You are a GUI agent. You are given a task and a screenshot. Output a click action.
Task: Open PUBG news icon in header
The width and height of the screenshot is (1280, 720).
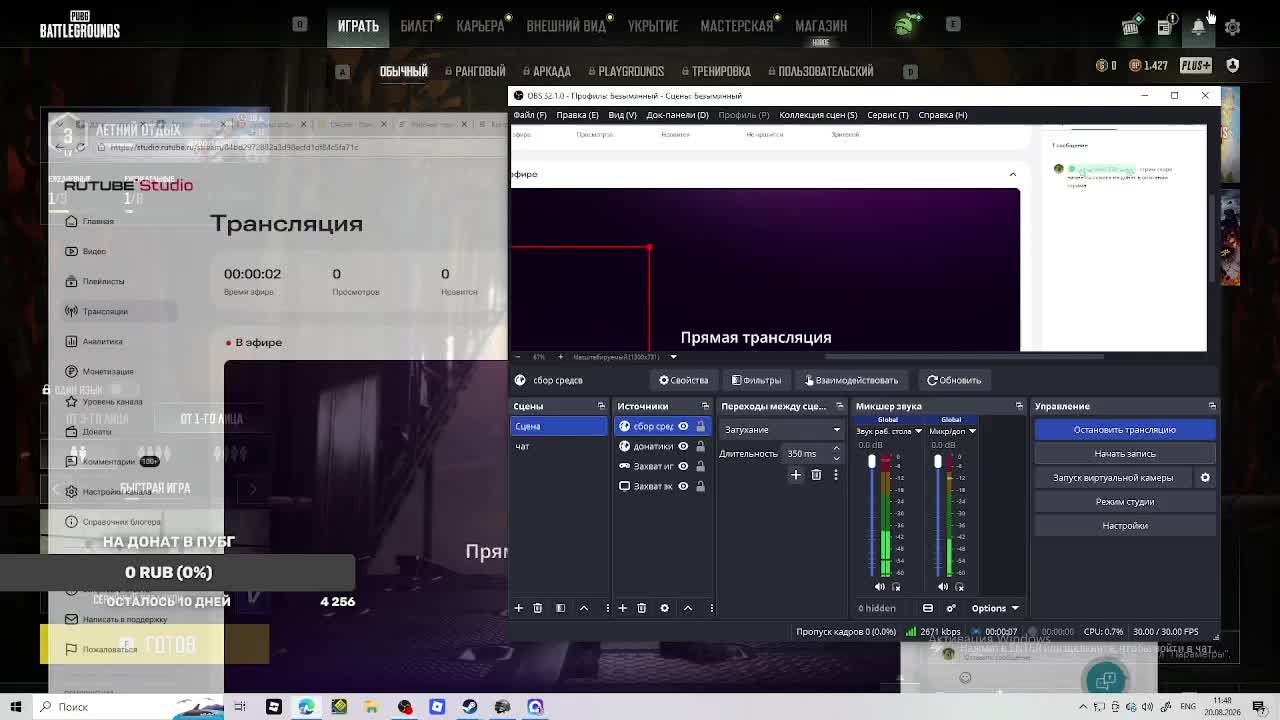[1164, 27]
